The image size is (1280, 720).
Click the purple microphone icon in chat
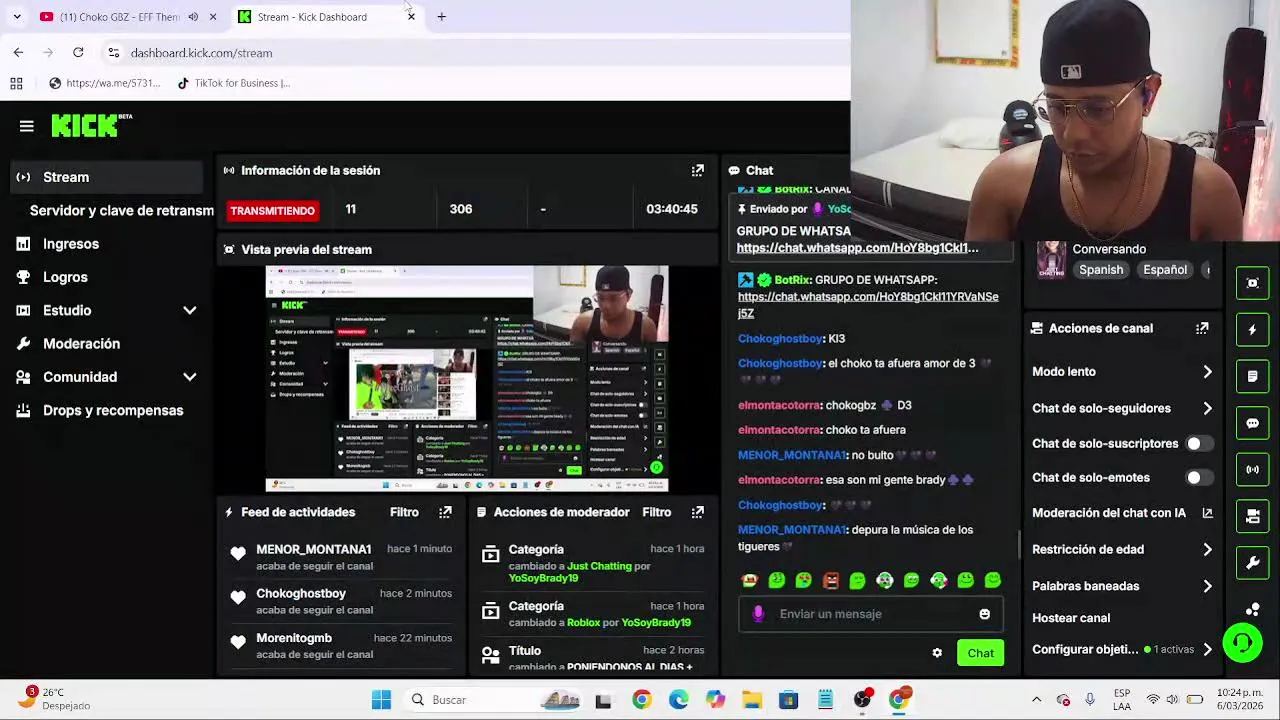[758, 614]
